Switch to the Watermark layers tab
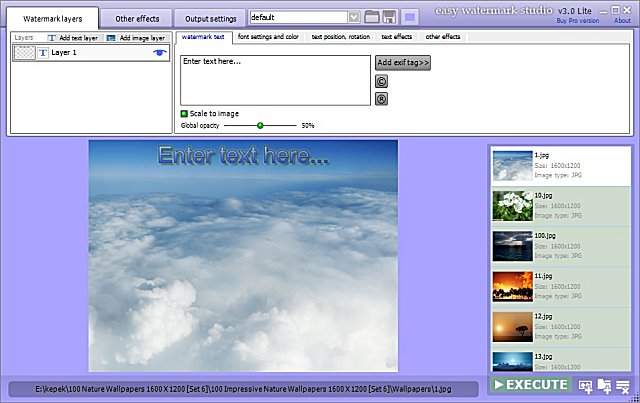640x403 pixels. click(x=53, y=18)
